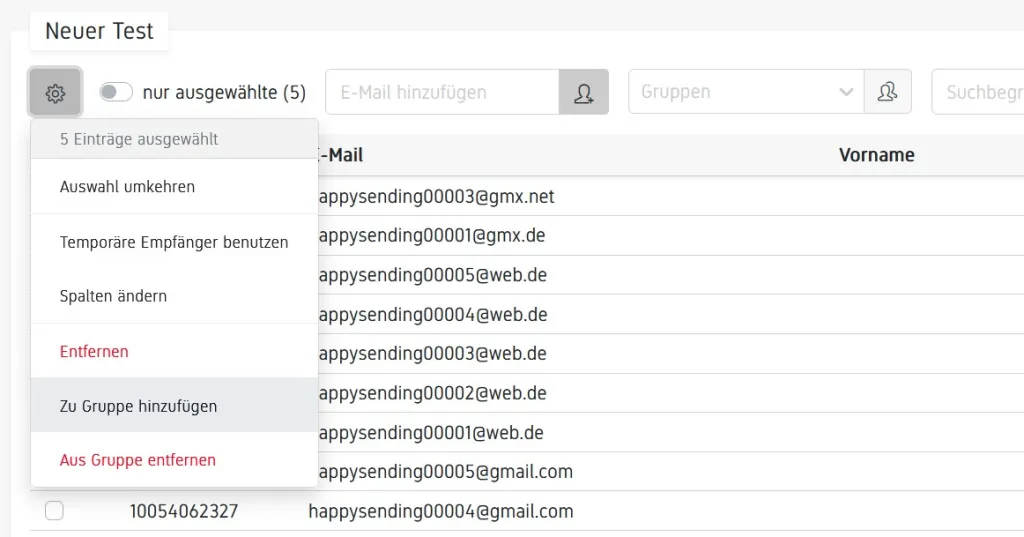Sort by the Vorname column header
Screen dimensions: 1024x537
click(x=876, y=155)
